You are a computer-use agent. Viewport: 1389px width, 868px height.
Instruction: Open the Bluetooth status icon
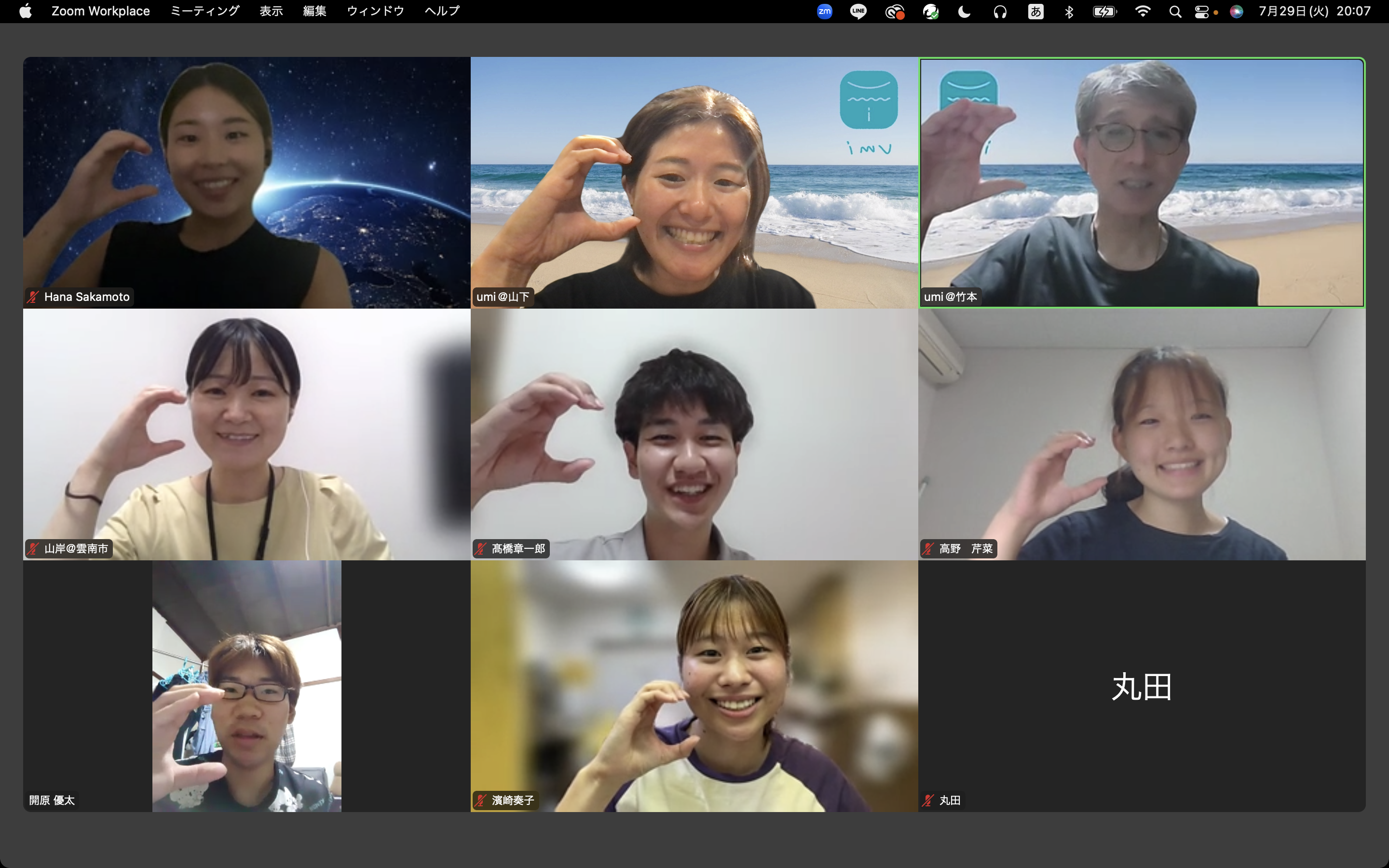point(1069,12)
